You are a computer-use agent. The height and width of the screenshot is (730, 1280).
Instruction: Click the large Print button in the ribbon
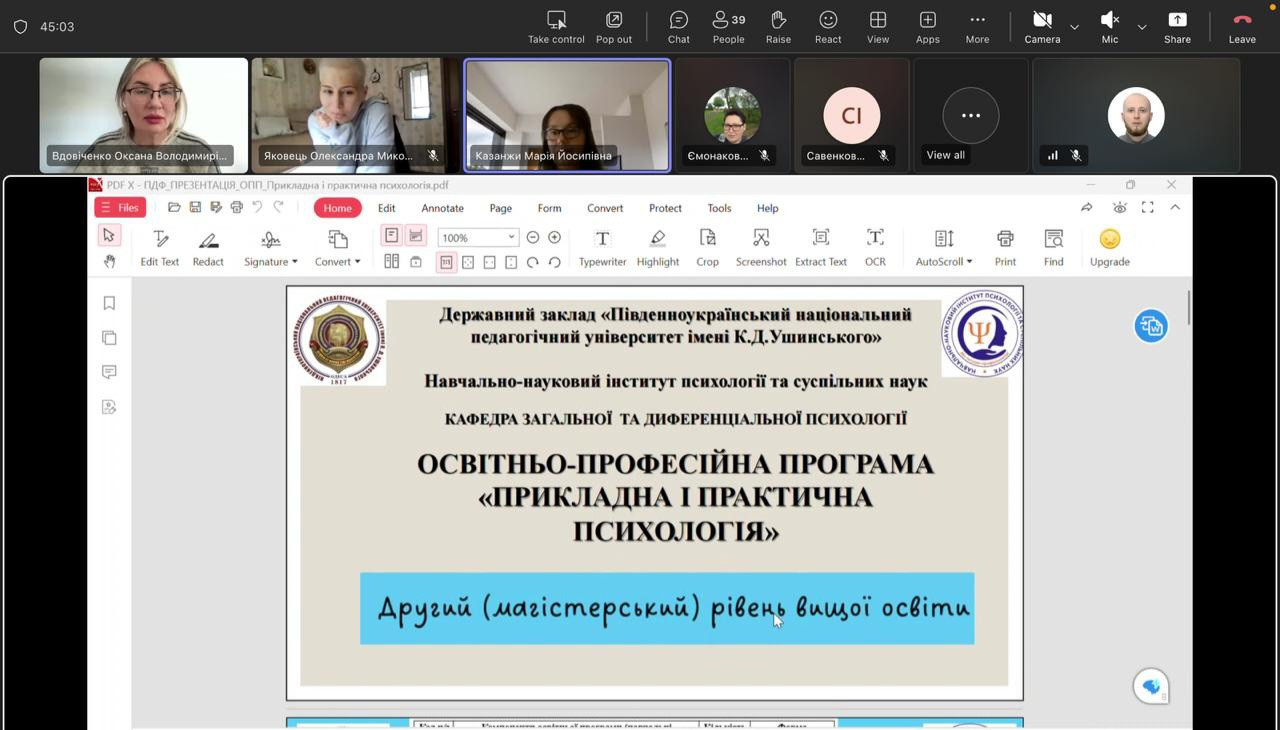(x=1005, y=248)
